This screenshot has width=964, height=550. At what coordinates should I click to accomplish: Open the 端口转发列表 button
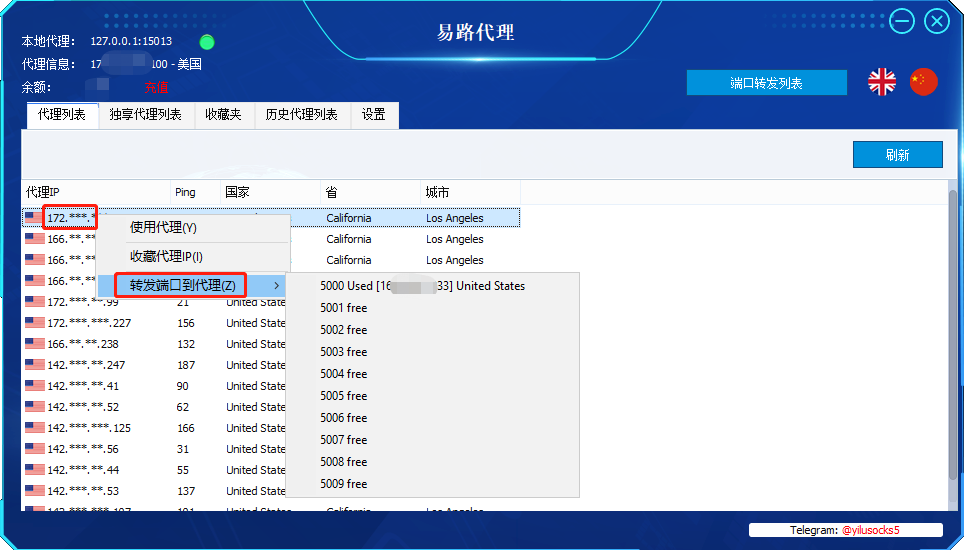(x=766, y=83)
